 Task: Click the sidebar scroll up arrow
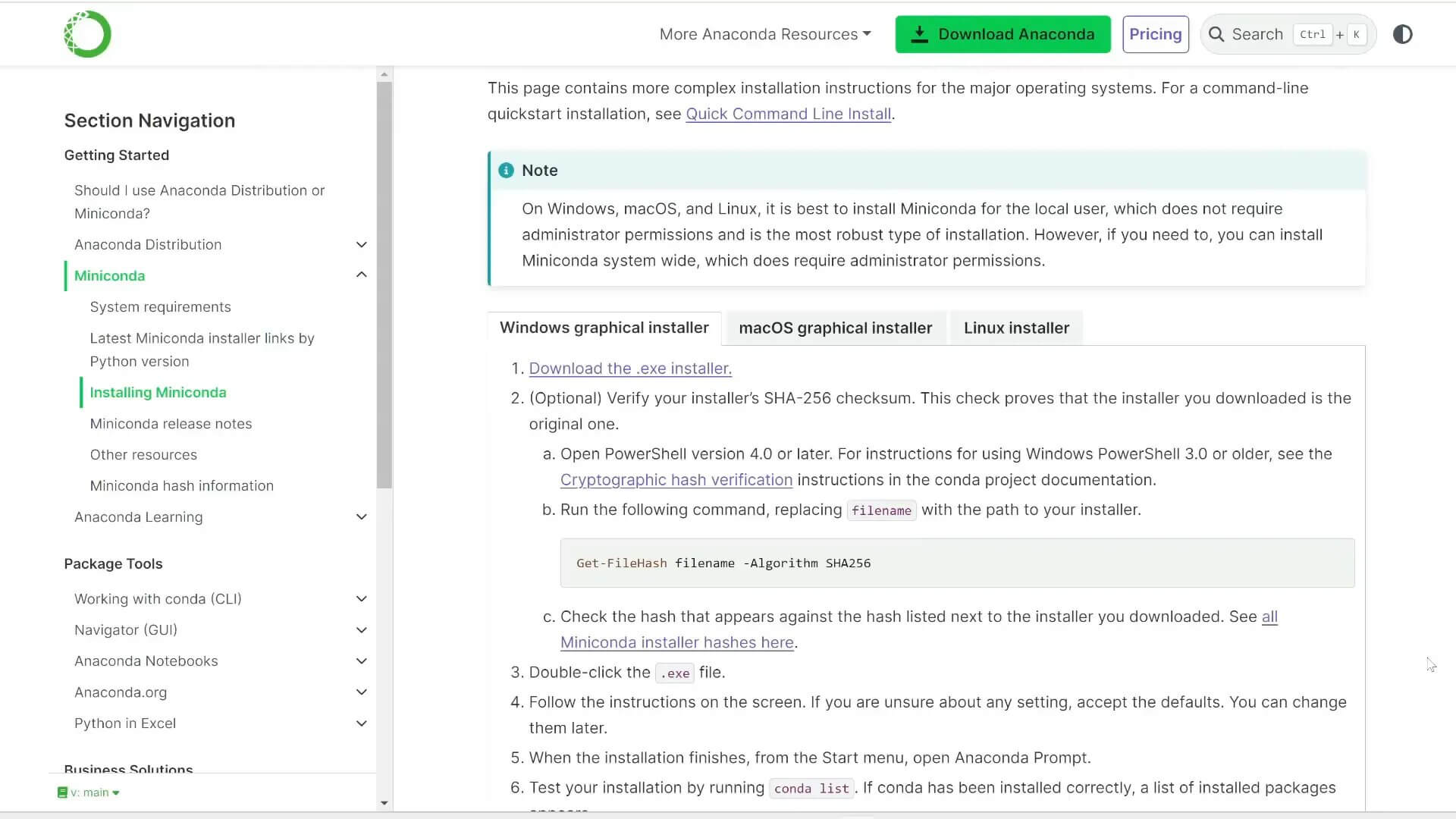click(384, 74)
